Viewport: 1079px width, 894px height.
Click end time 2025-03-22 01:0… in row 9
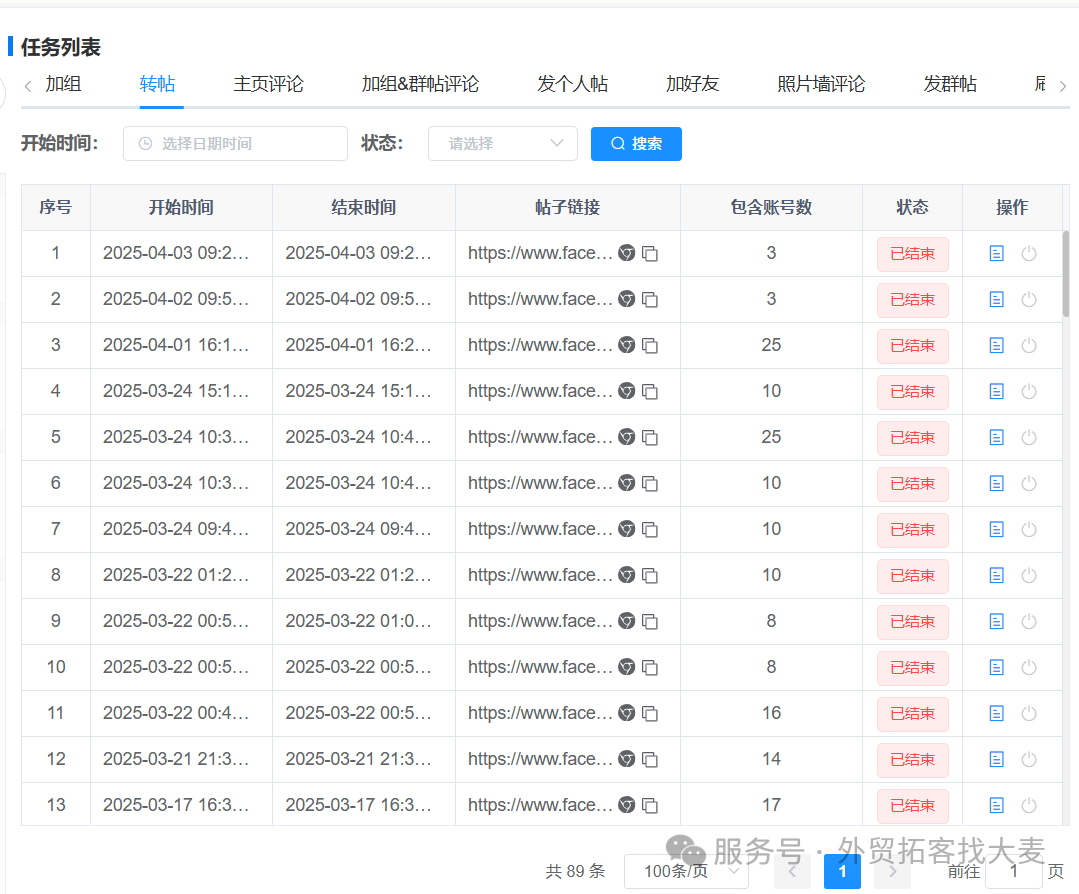click(x=359, y=621)
